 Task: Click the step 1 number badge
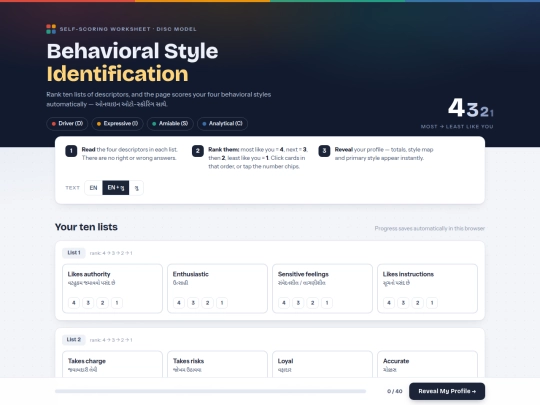pos(71,151)
